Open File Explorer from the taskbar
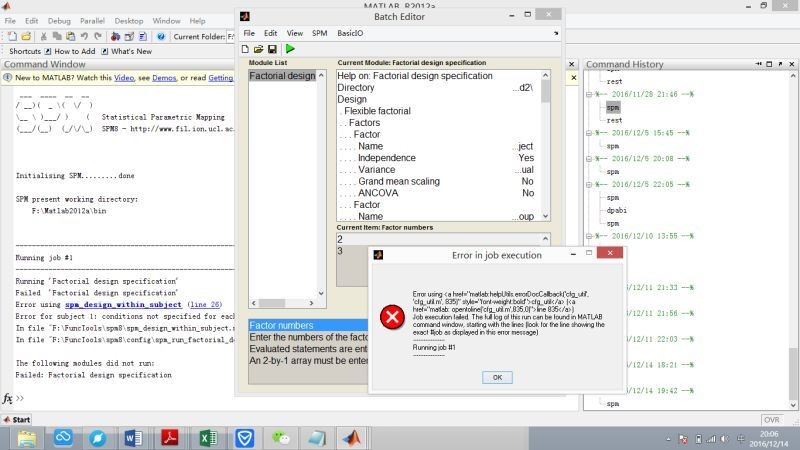The image size is (800, 450). pos(27,438)
